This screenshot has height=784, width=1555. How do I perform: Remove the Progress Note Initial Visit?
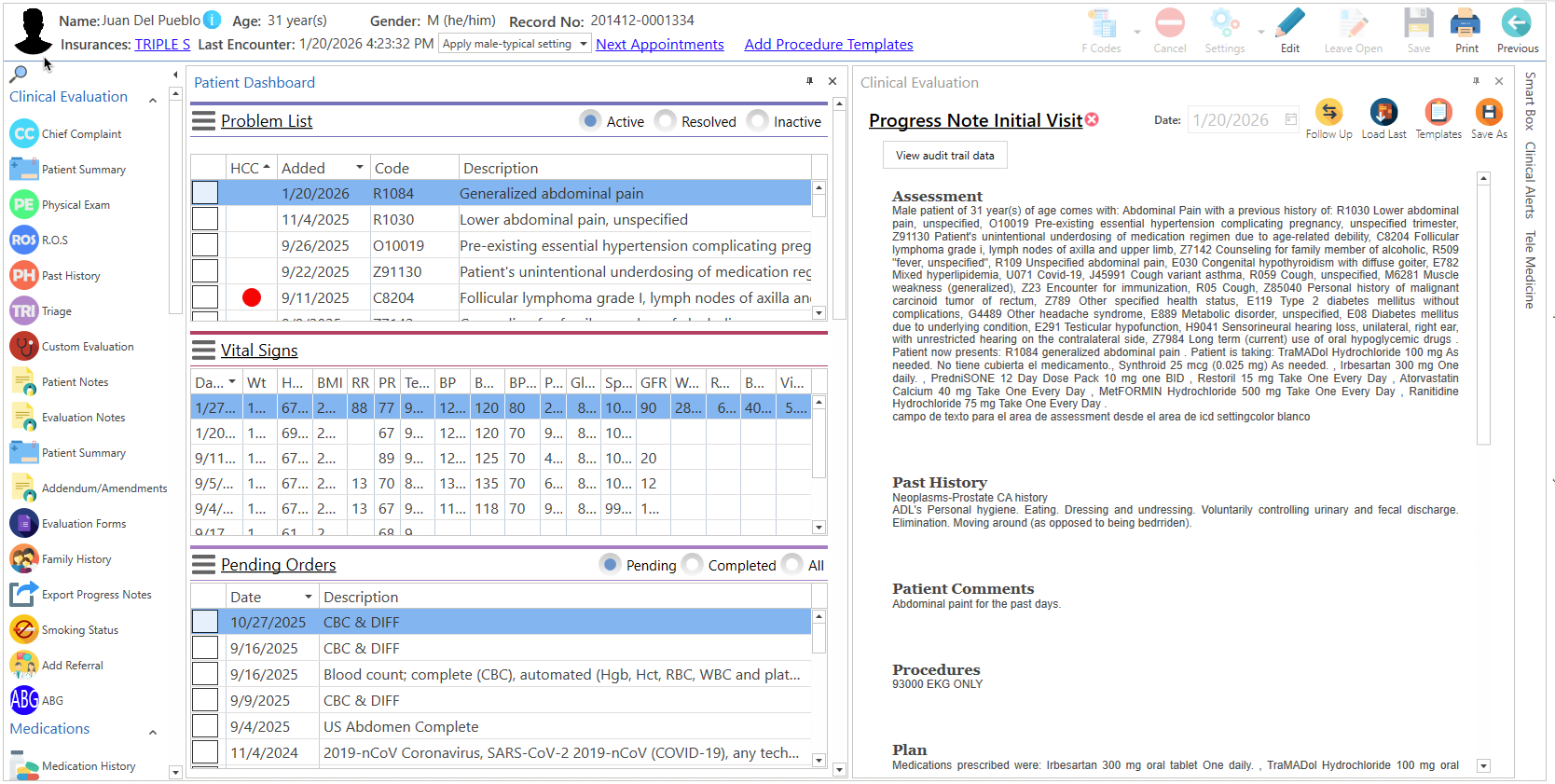coord(1092,119)
